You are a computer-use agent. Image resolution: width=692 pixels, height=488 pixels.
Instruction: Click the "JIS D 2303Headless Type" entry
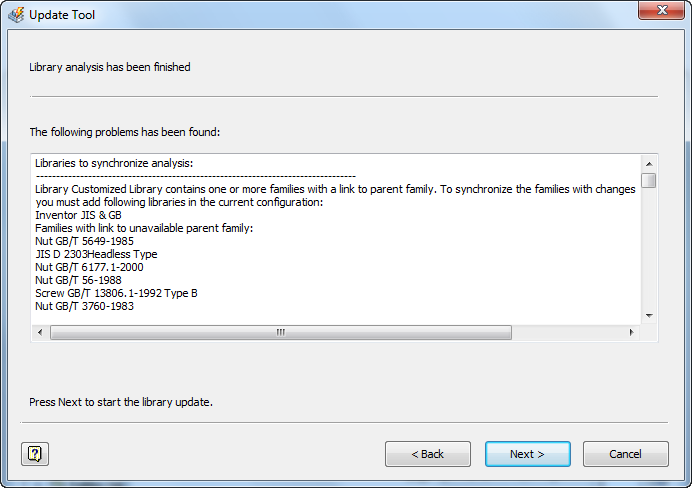coord(96,254)
